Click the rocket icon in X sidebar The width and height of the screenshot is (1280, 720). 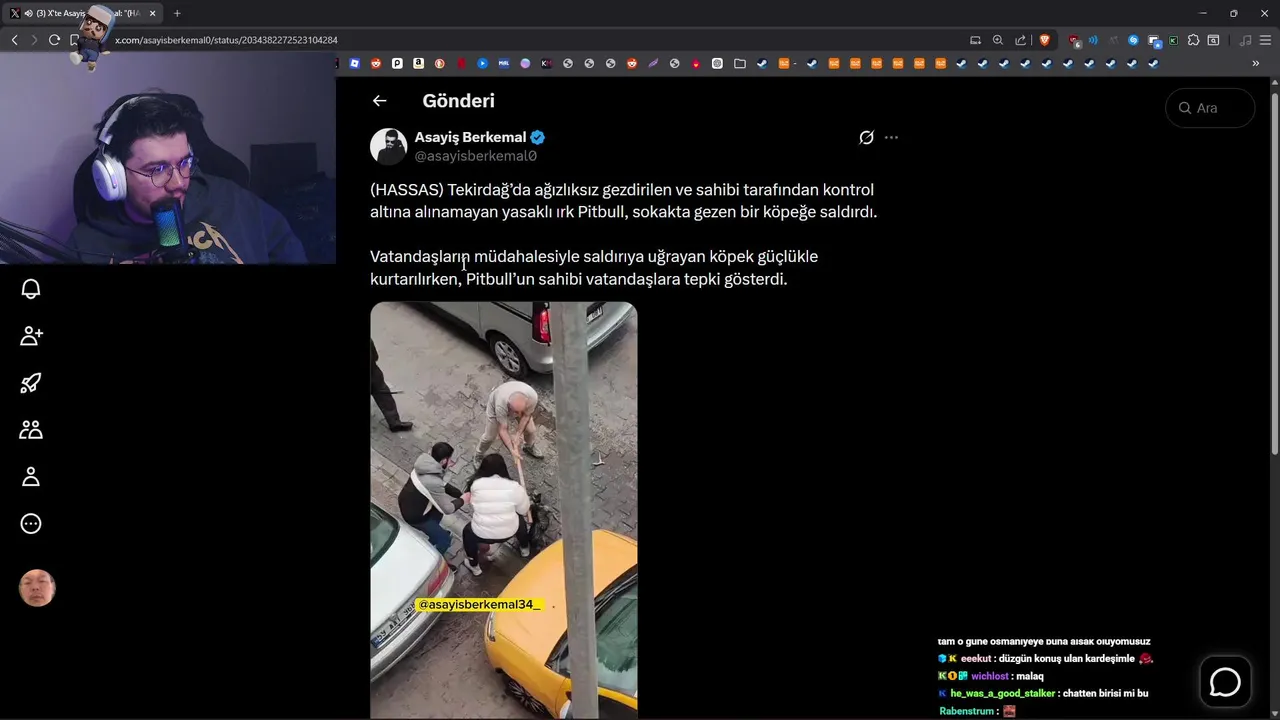coord(31,383)
